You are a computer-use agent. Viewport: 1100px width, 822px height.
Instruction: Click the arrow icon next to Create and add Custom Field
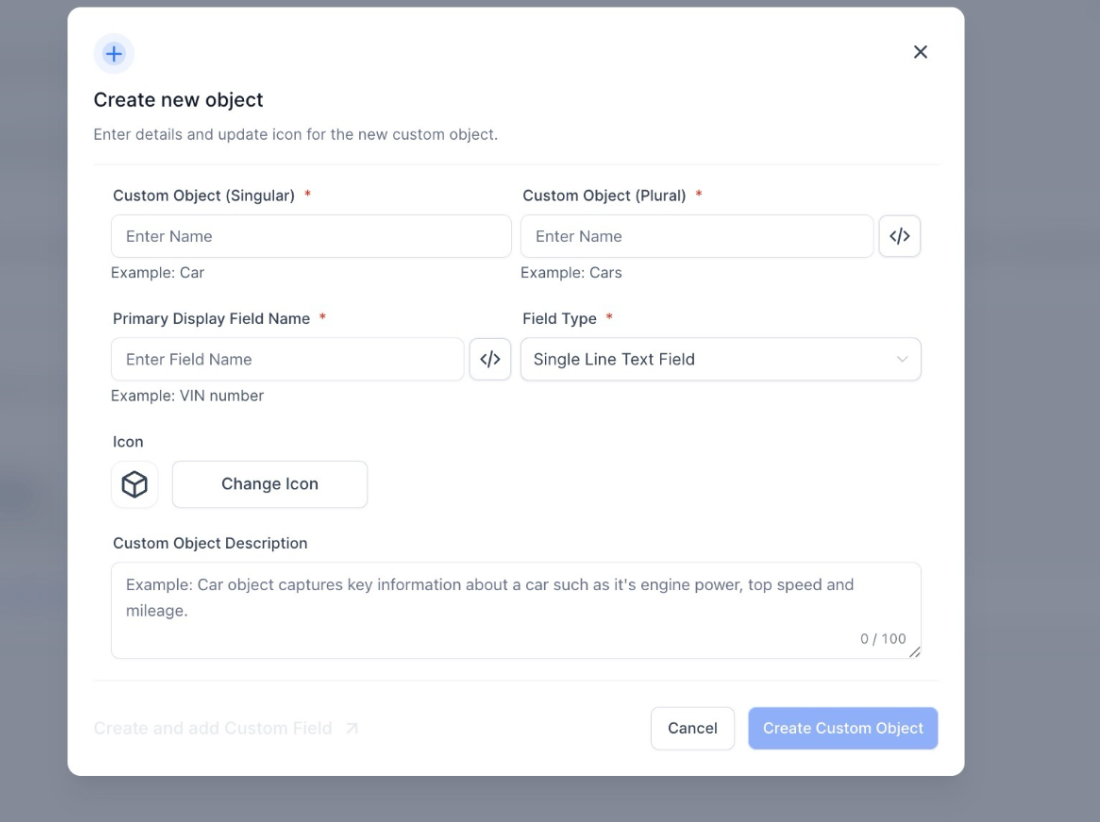(x=352, y=729)
